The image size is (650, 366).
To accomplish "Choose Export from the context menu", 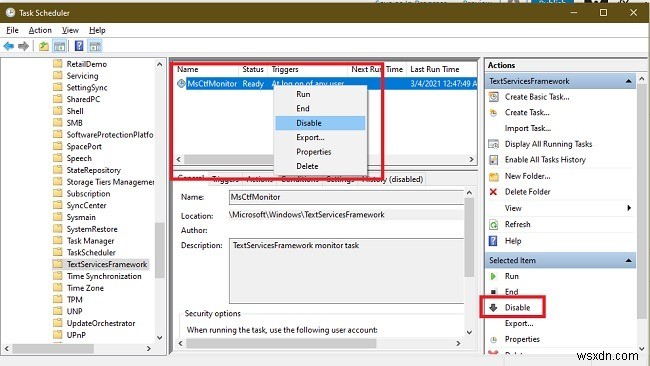I will pyautogui.click(x=320, y=138).
